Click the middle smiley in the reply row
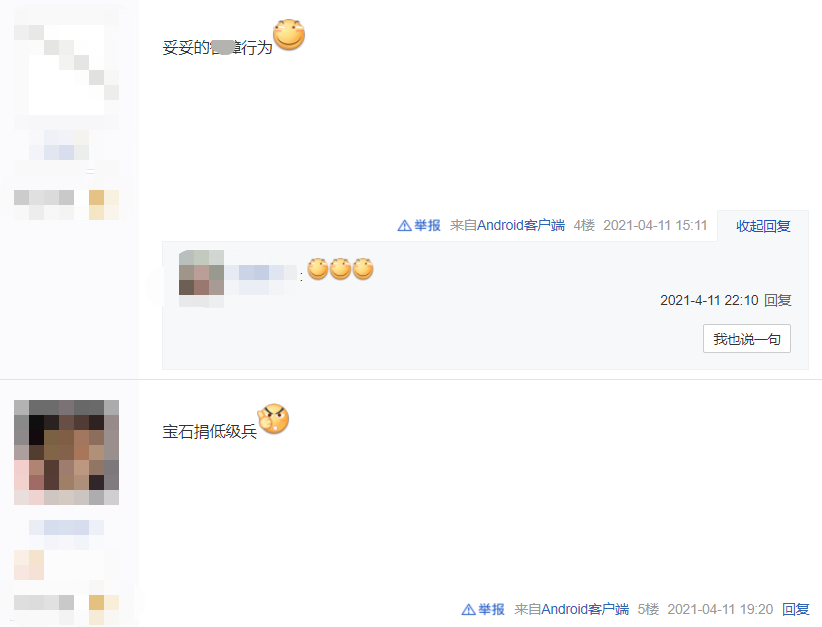Image resolution: width=822 pixels, height=627 pixels. pyautogui.click(x=340, y=269)
